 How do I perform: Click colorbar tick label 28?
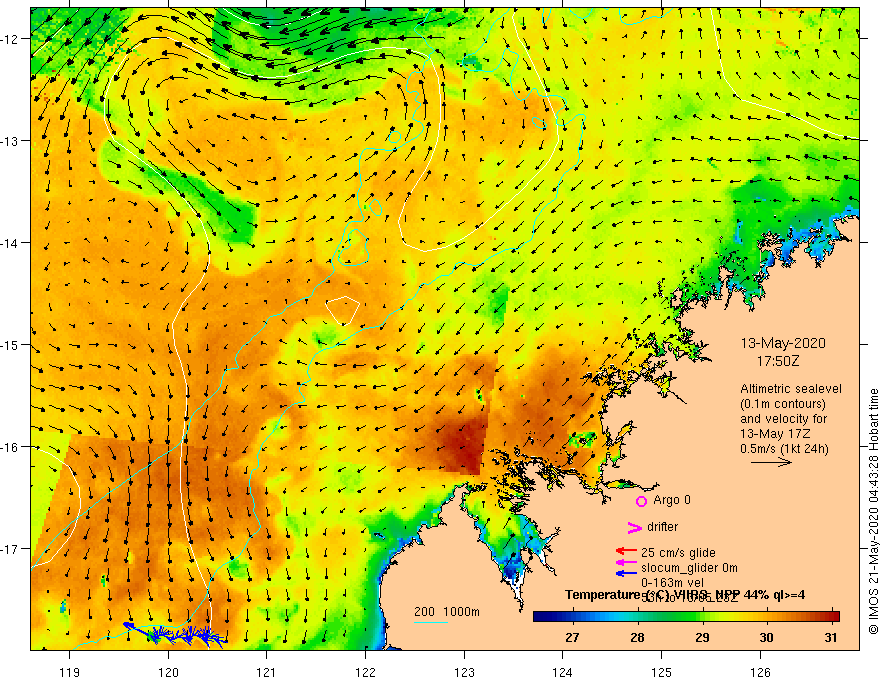(636, 637)
